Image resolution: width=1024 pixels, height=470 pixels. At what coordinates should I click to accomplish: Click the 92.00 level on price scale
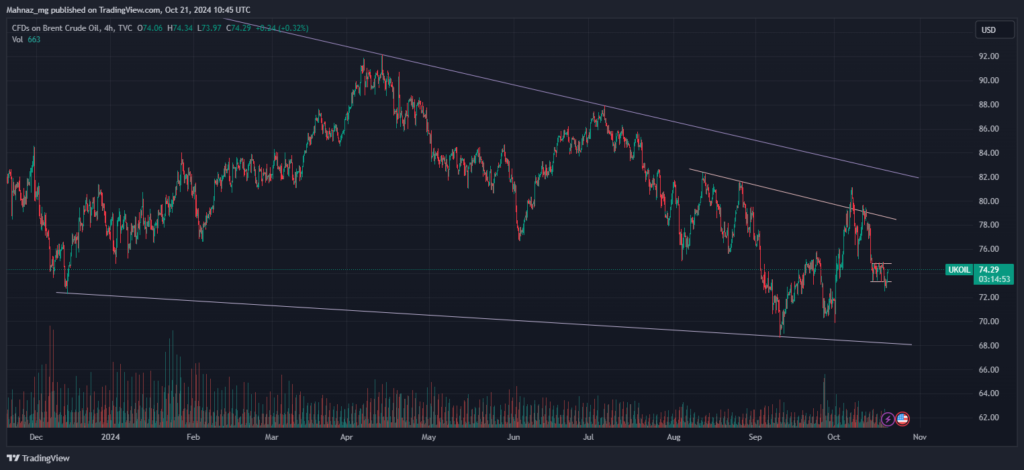[989, 57]
